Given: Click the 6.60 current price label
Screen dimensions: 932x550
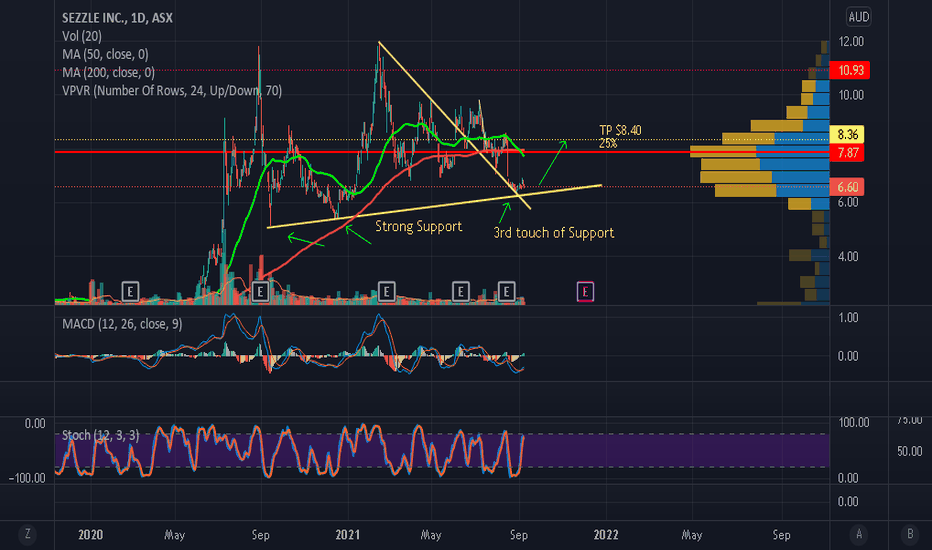Looking at the screenshot, I should click(x=847, y=187).
